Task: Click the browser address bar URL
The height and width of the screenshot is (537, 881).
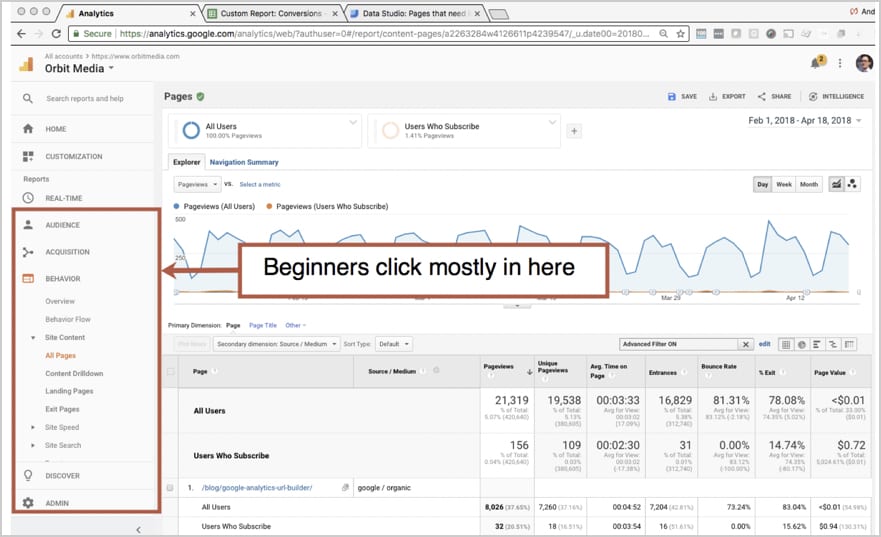Action: coord(384,34)
